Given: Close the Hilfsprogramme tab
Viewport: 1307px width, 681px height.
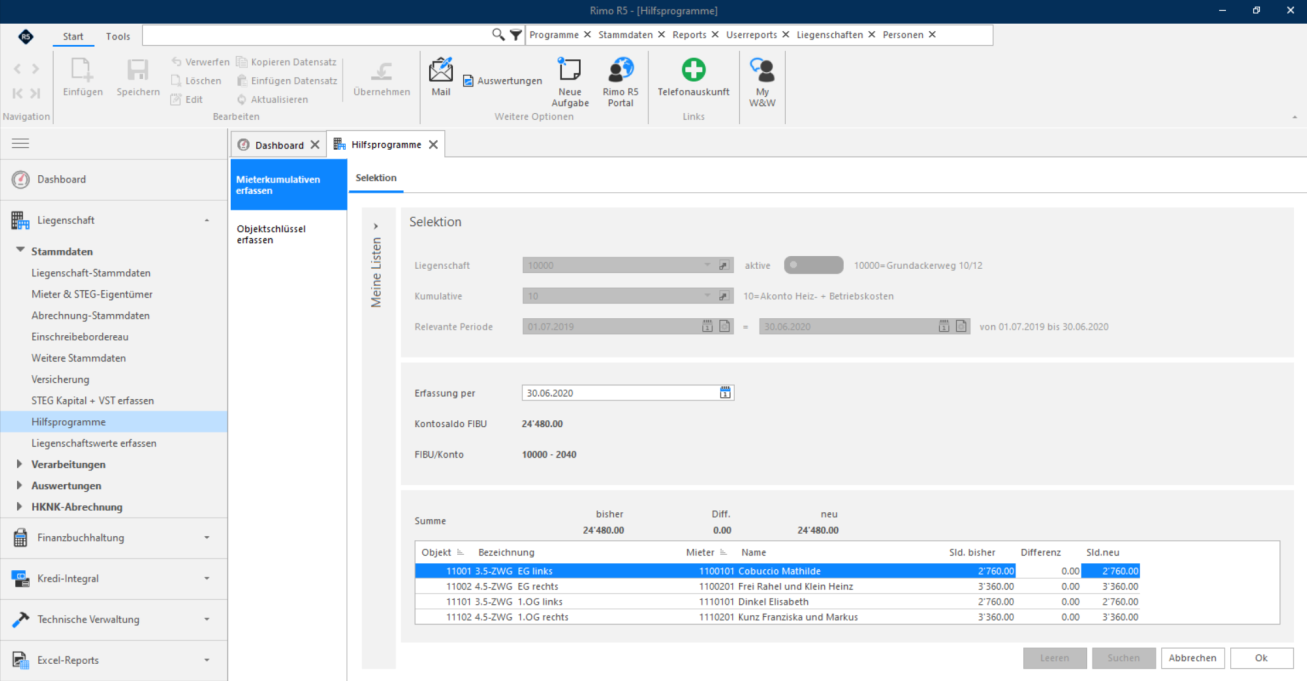Looking at the screenshot, I should click(x=433, y=145).
